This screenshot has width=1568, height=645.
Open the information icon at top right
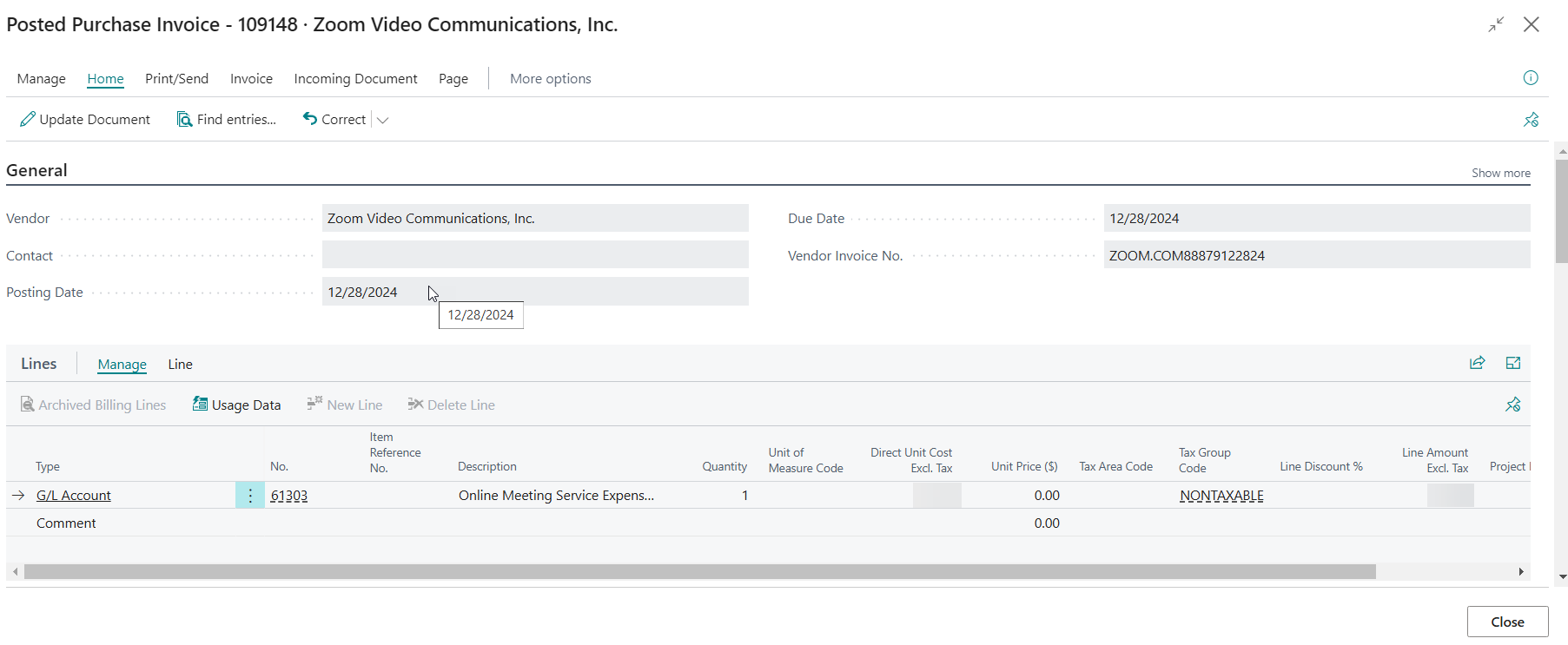[x=1531, y=78]
